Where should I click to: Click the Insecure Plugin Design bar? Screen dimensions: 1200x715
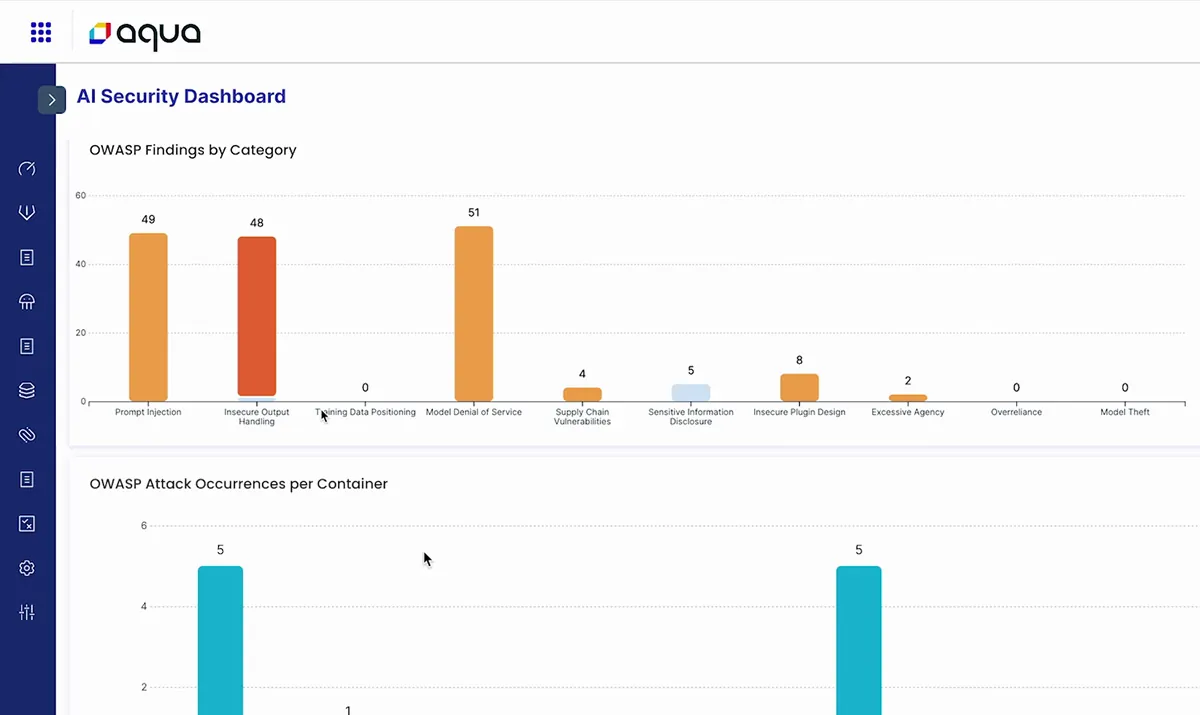tap(799, 387)
